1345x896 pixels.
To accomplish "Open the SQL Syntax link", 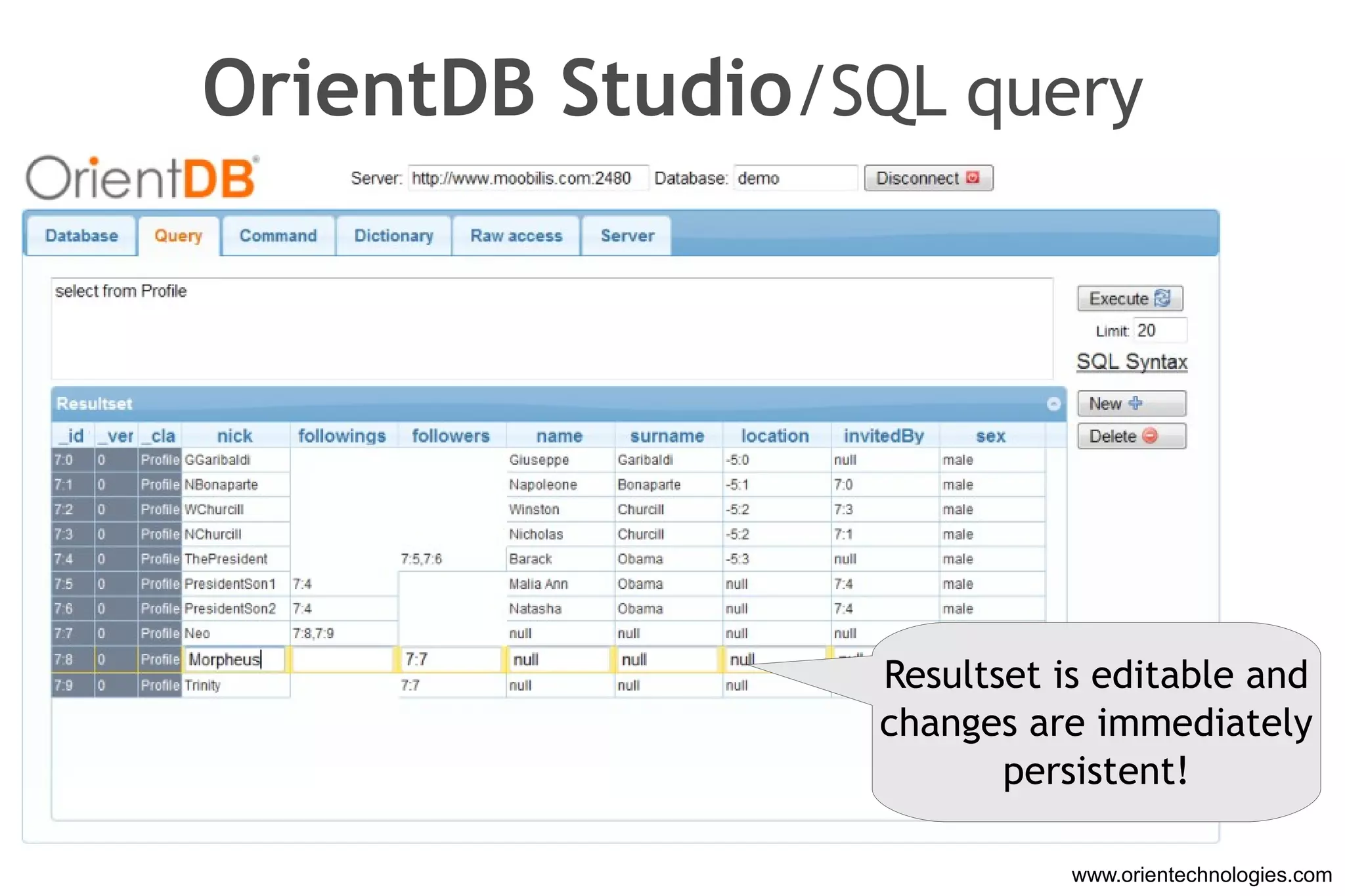I will pyautogui.click(x=1132, y=362).
